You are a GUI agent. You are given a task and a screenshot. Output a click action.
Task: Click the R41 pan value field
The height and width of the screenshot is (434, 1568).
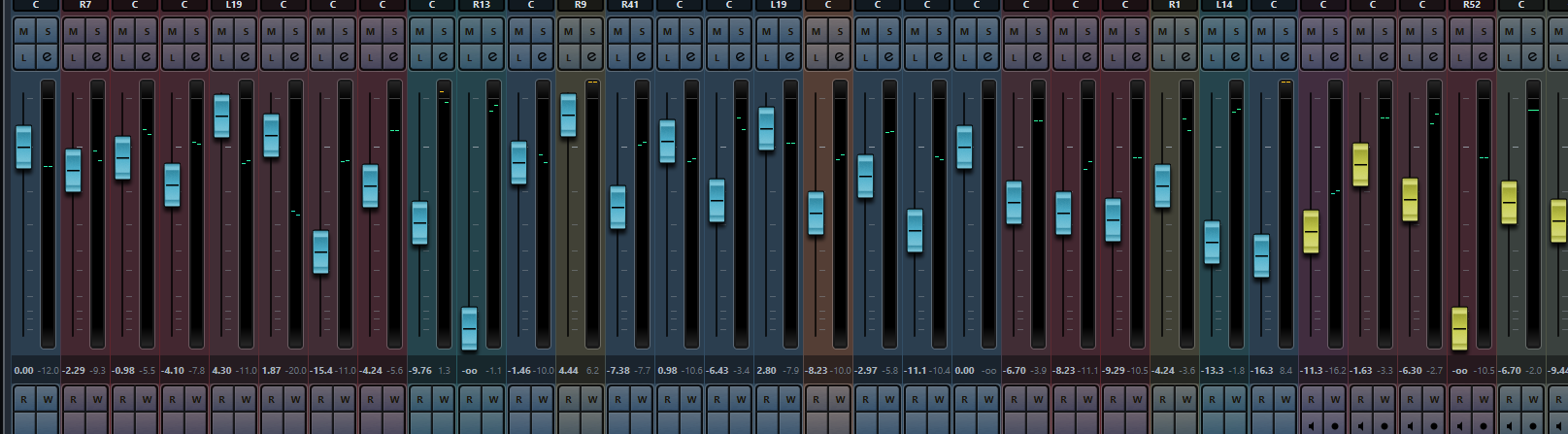click(630, 5)
